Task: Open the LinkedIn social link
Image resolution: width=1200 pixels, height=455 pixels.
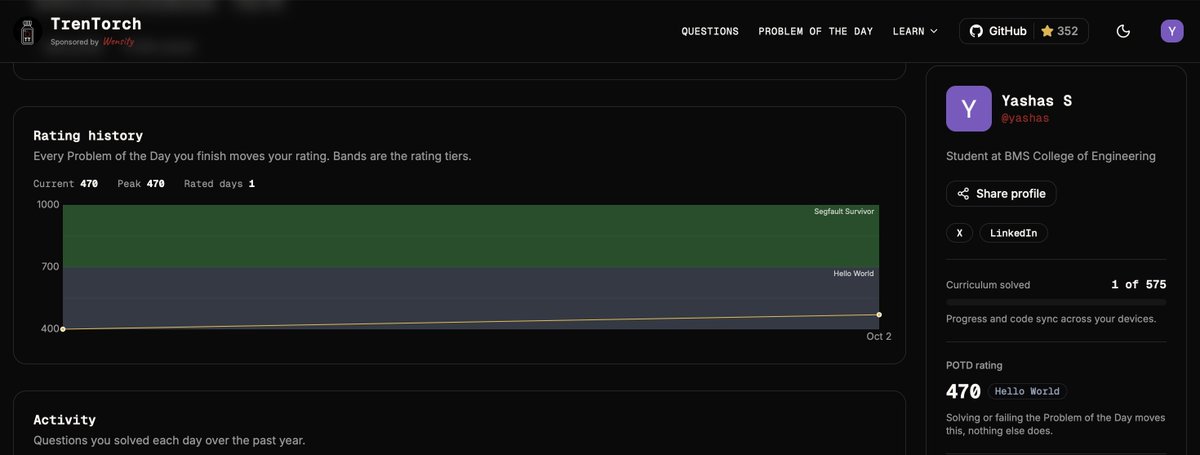Action: click(1013, 233)
